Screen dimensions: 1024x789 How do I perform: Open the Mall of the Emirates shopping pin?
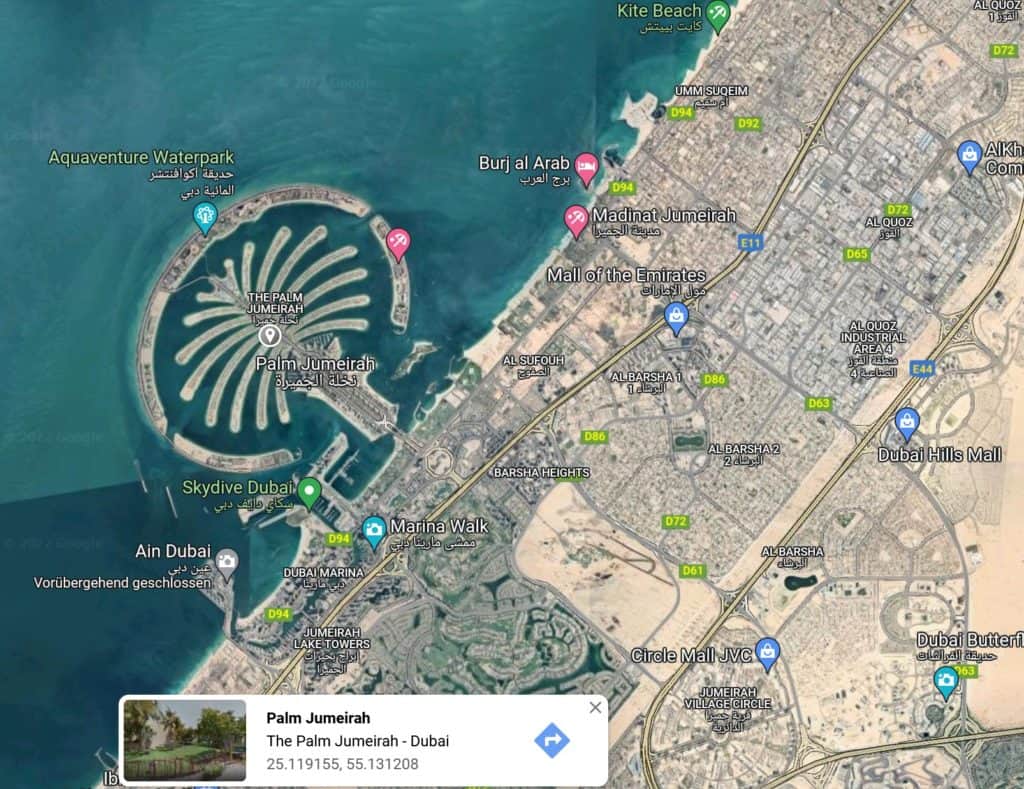677,317
